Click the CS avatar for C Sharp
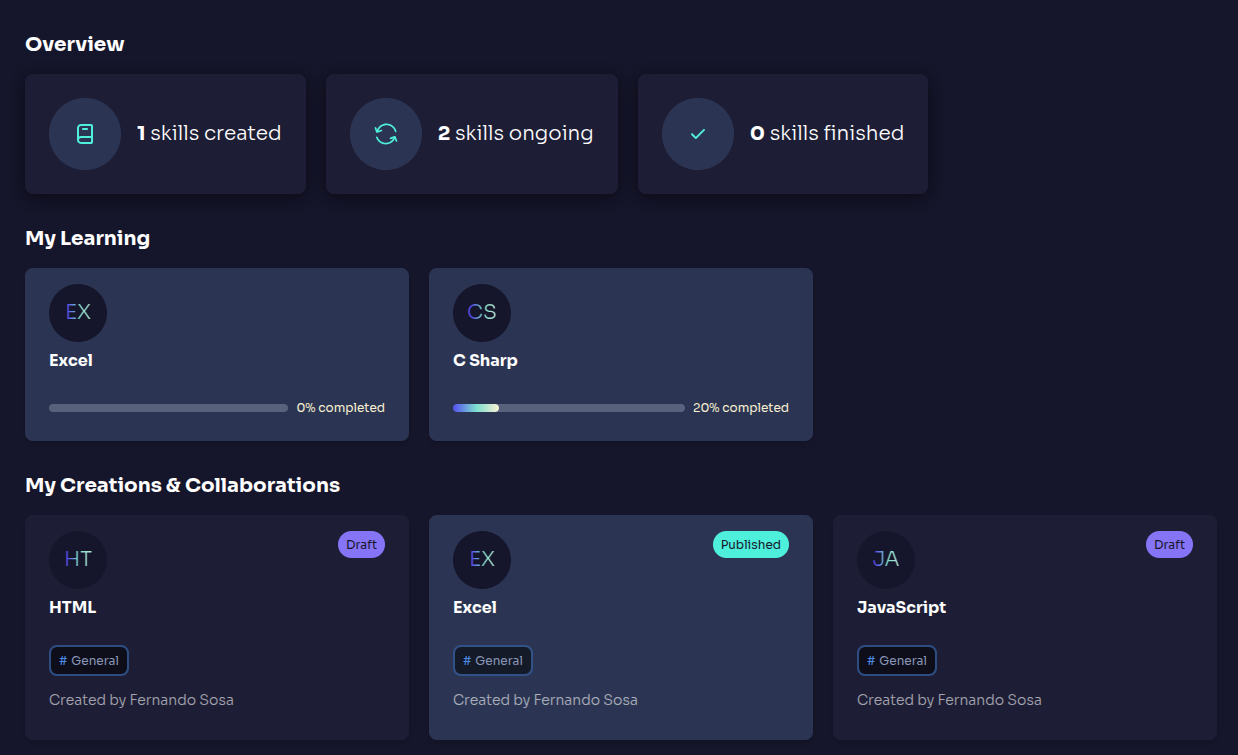The height and width of the screenshot is (755, 1238). [x=482, y=312]
